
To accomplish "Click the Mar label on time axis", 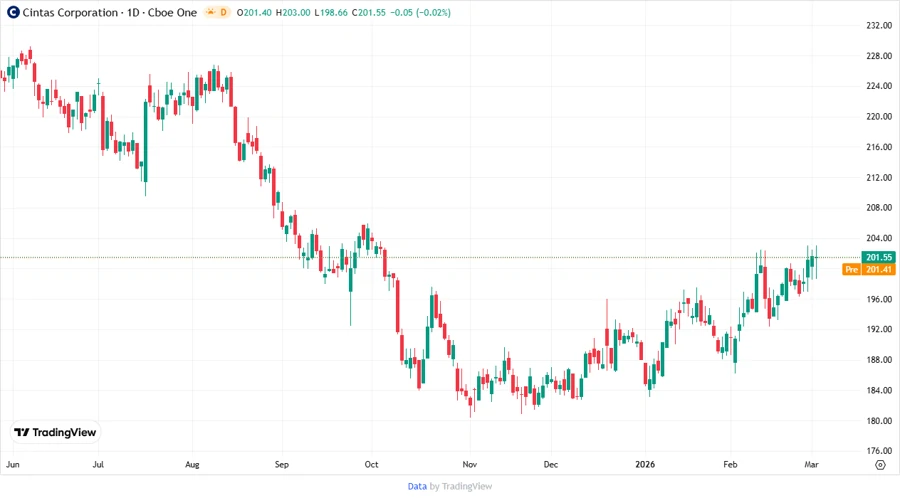I will click(x=811, y=464).
